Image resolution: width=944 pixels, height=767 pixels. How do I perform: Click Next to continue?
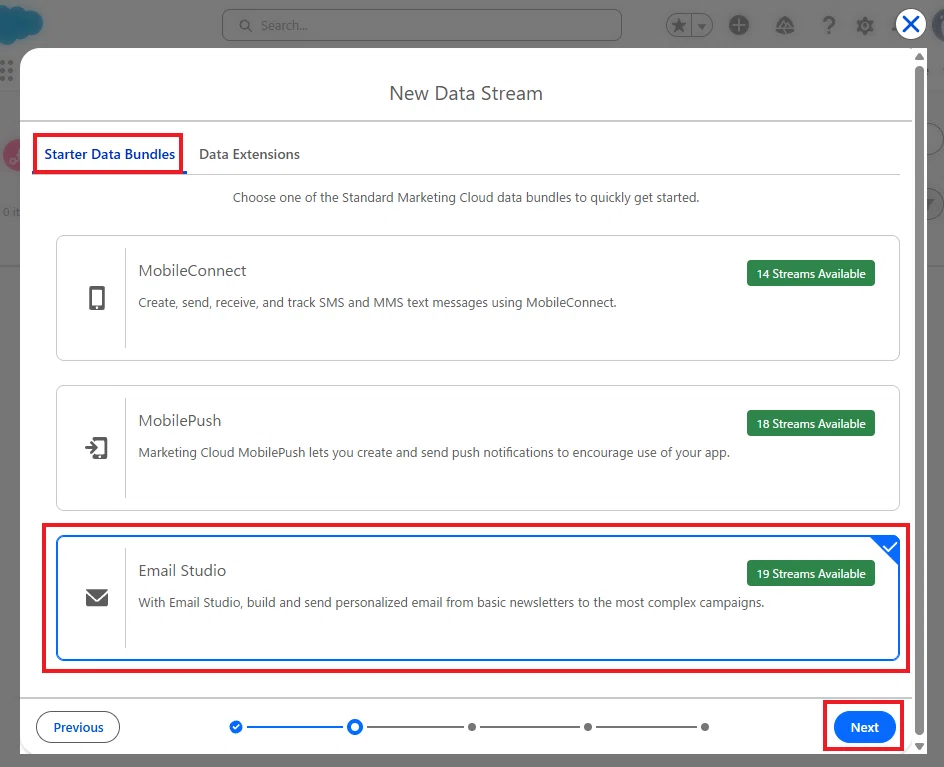[x=865, y=727]
